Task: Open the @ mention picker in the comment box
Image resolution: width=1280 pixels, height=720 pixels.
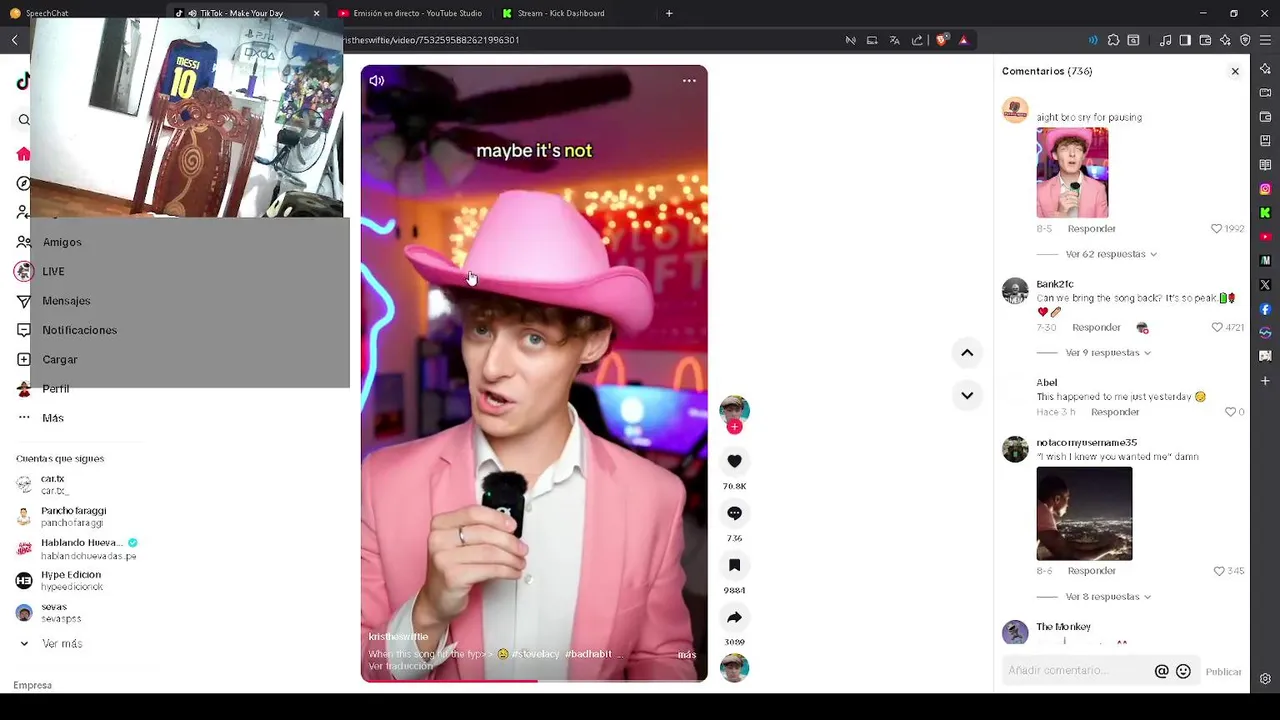Action: coord(1161,672)
